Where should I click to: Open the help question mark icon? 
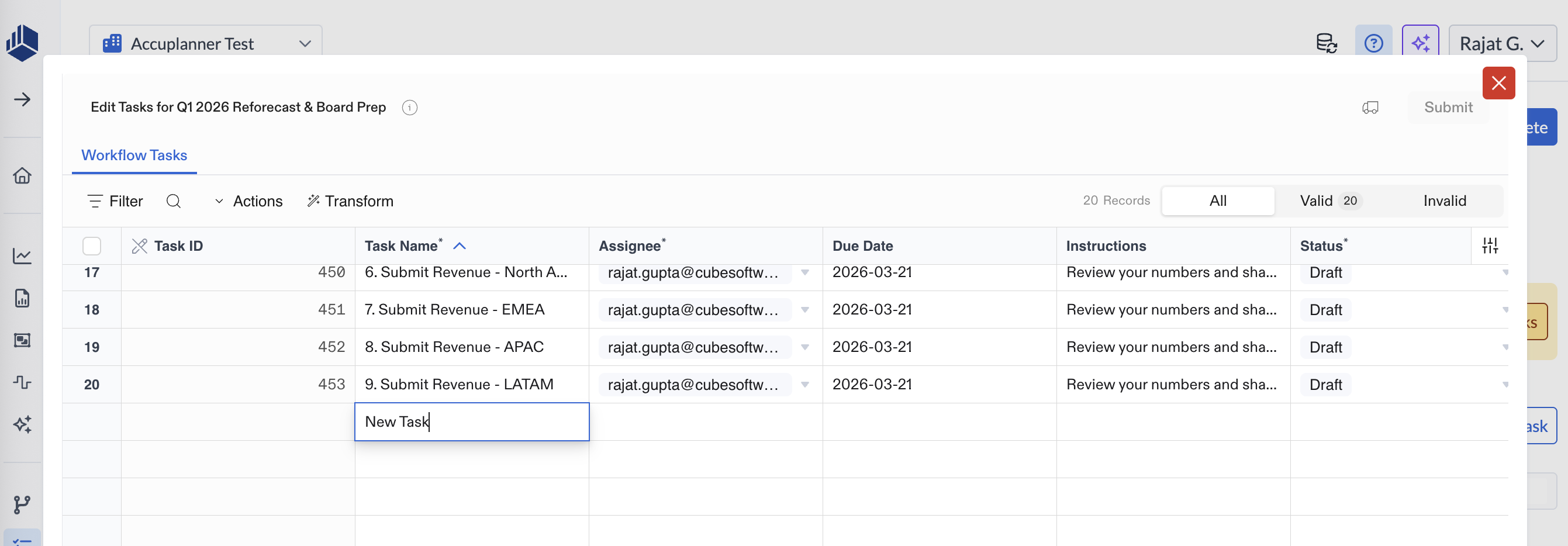1373,44
